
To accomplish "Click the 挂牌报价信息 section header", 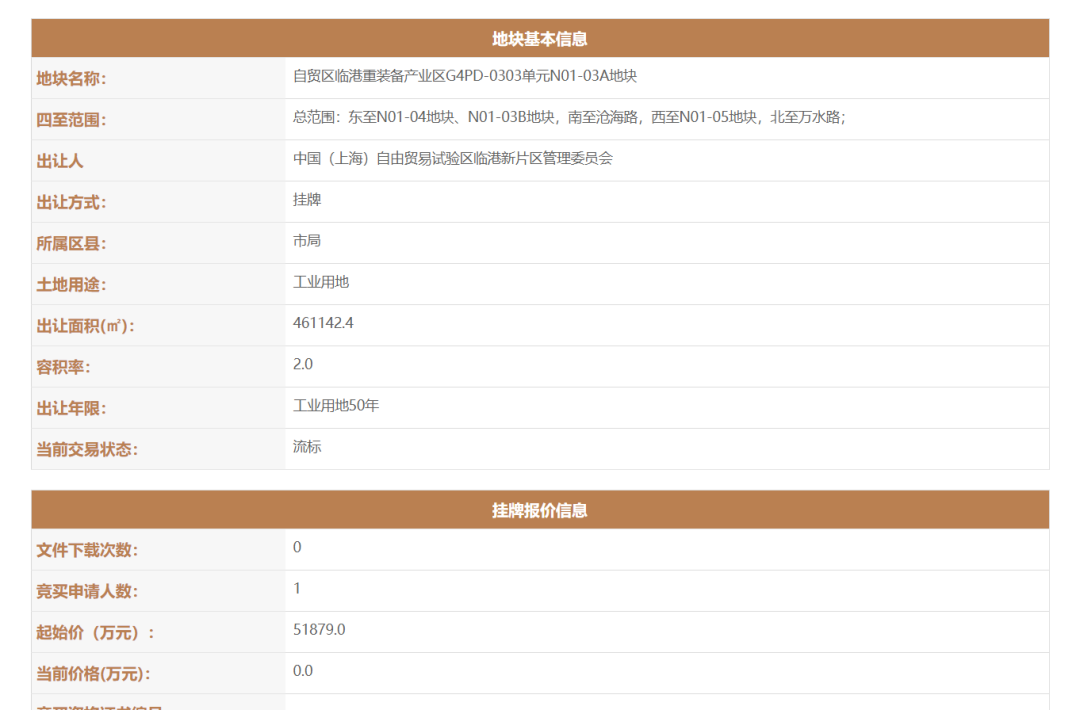I will pos(540,510).
